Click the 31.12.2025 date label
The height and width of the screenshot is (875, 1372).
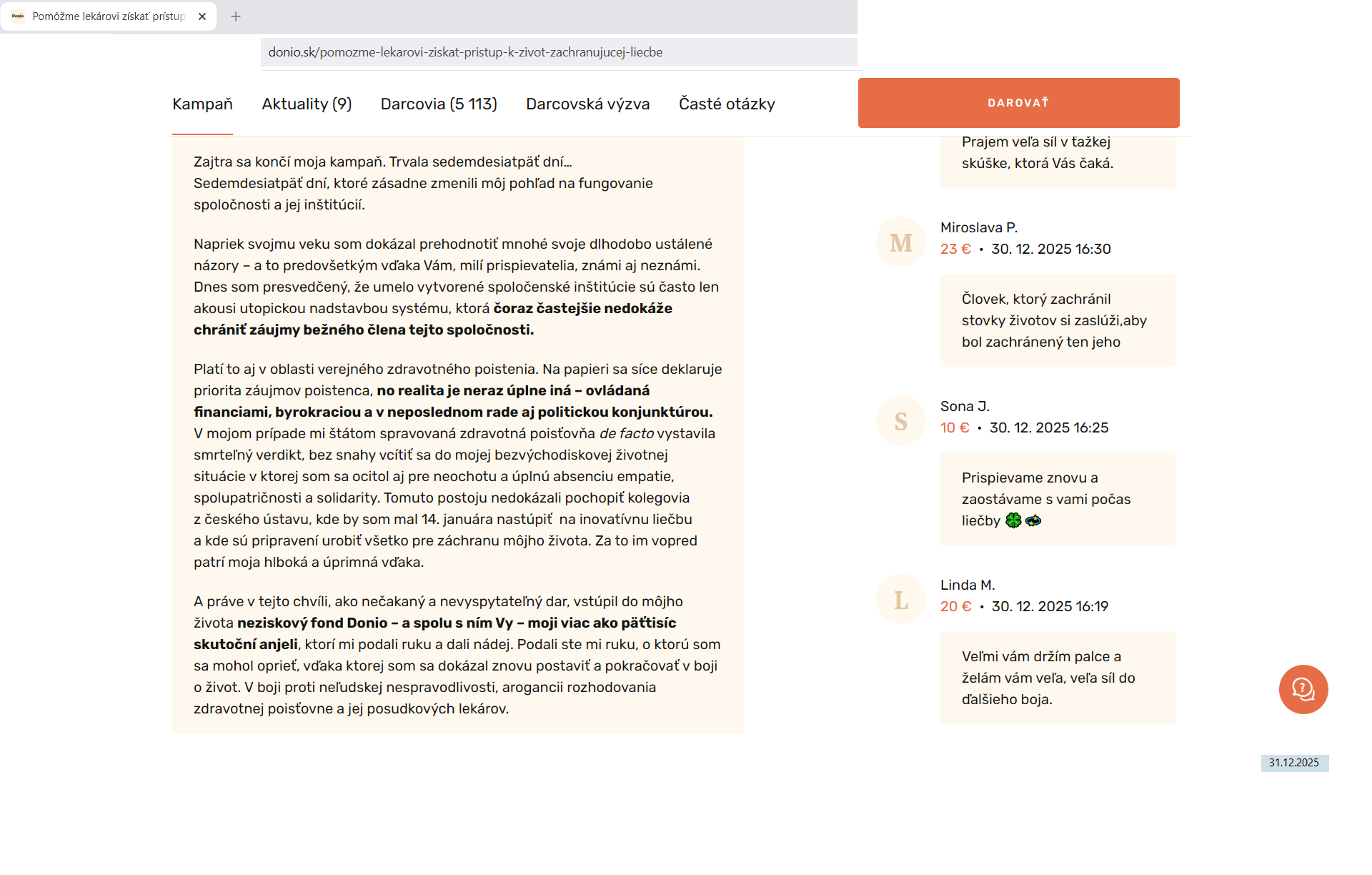click(1293, 763)
